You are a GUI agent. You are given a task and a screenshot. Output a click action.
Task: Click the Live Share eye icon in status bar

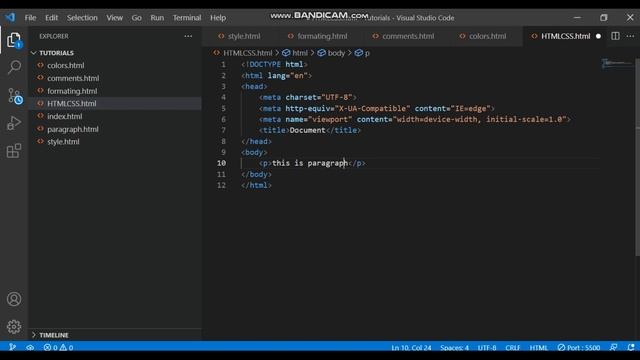point(30,347)
